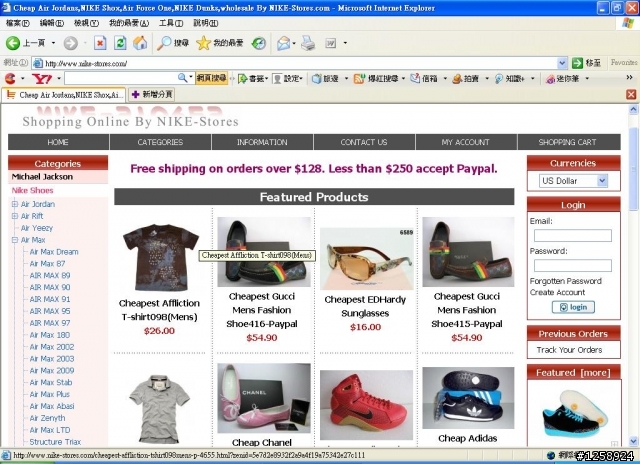The height and width of the screenshot is (464, 640).
Task: Click the Yahoo Knowledge+ icon
Action: coord(499,78)
